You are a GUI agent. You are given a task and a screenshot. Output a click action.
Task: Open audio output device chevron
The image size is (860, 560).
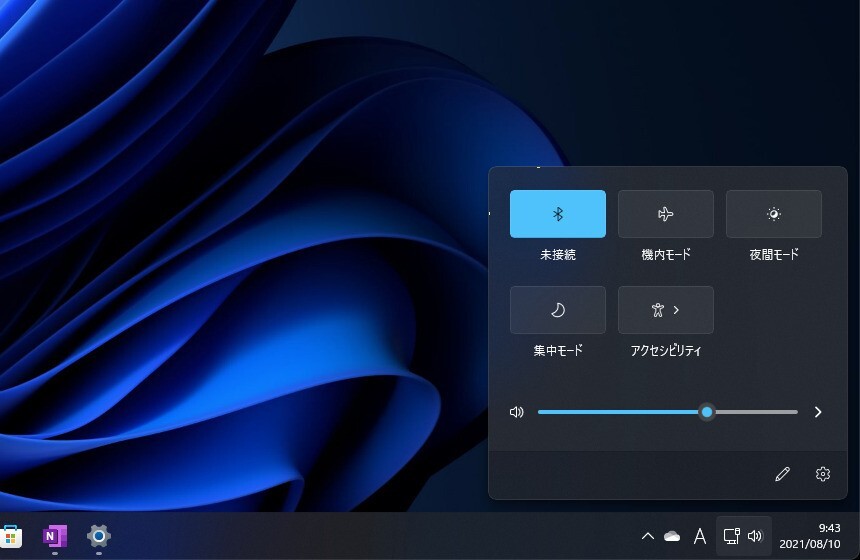[x=818, y=412]
